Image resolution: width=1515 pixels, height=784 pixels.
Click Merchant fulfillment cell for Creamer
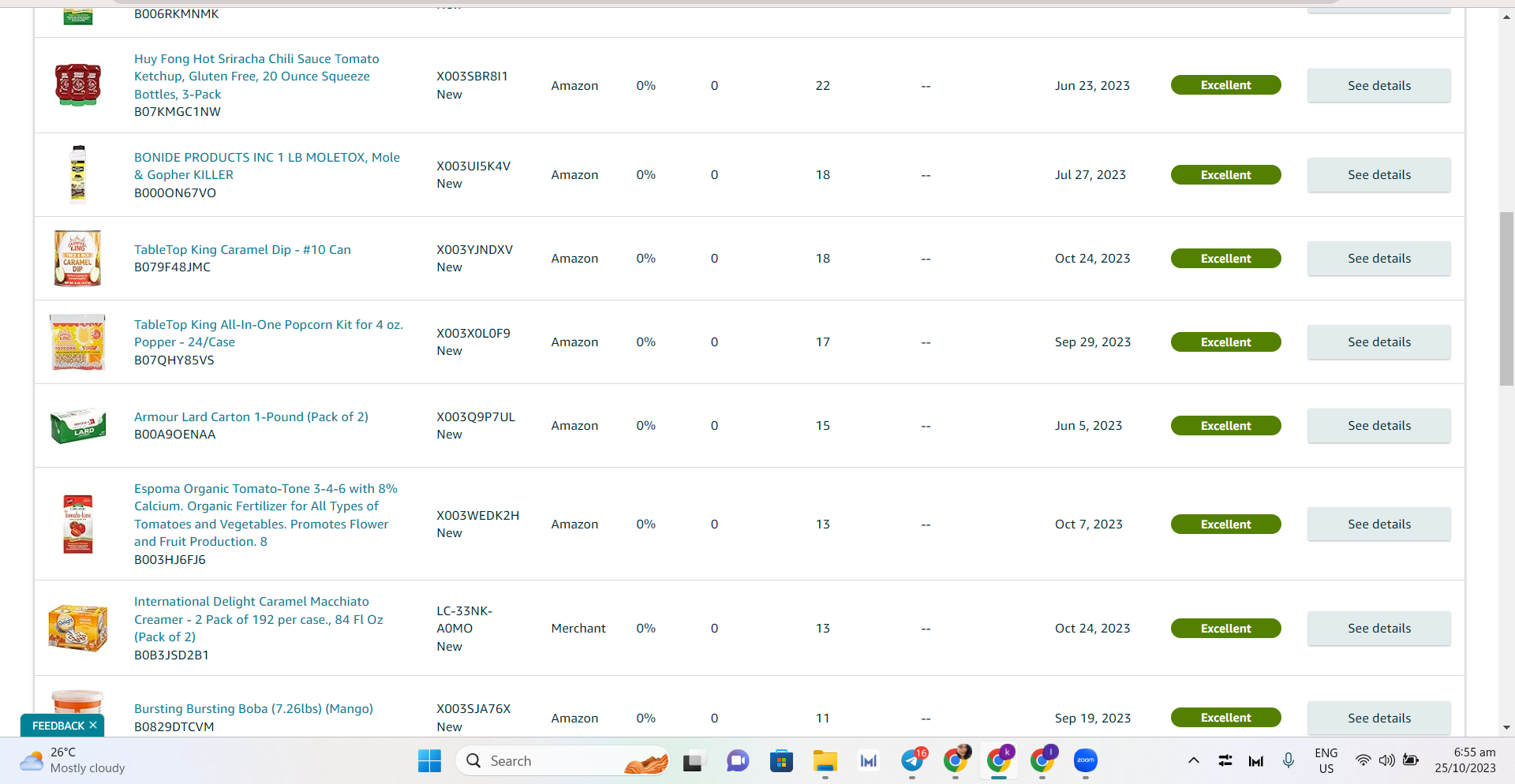click(x=578, y=628)
